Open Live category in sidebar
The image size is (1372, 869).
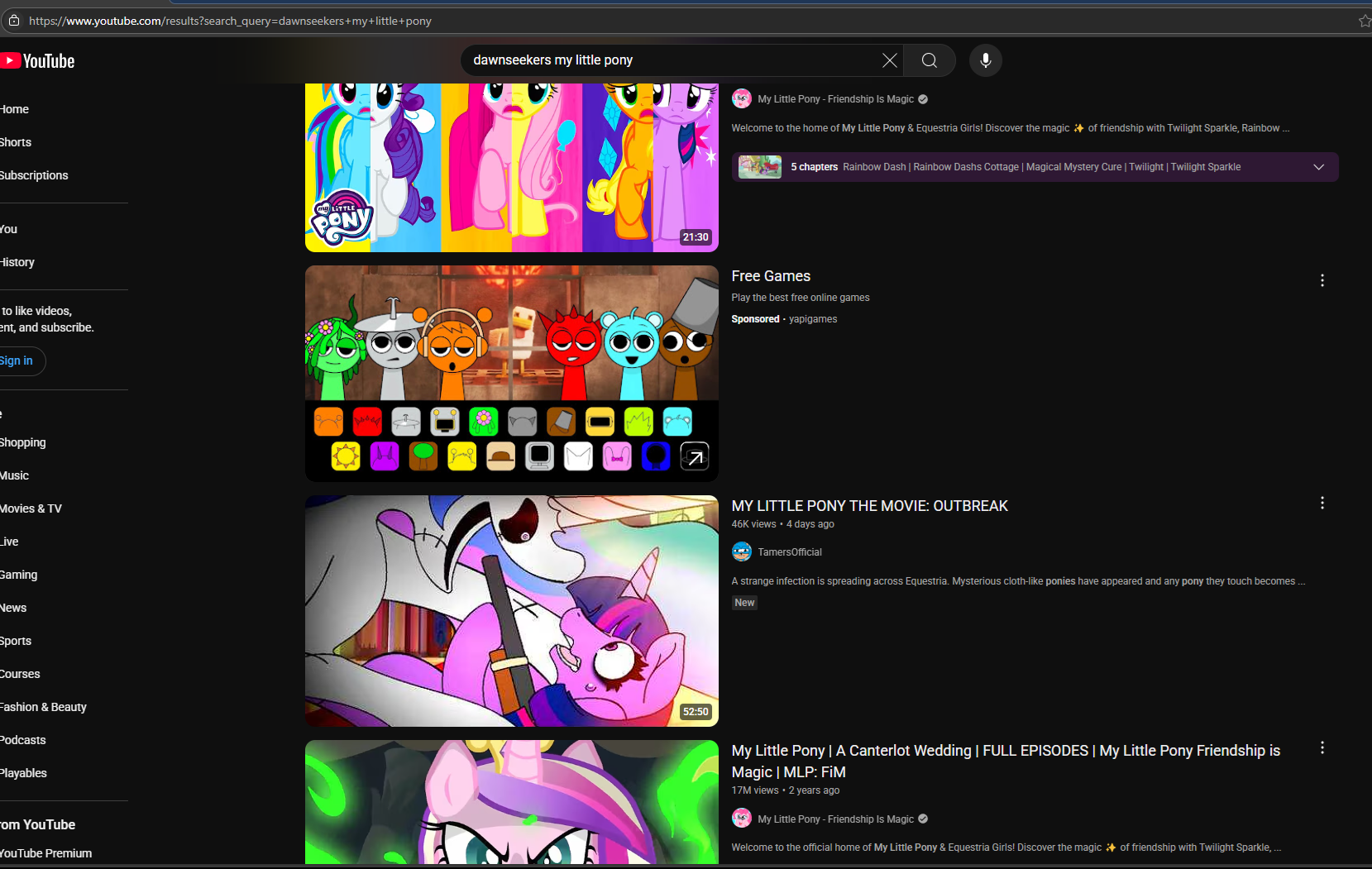(x=9, y=542)
